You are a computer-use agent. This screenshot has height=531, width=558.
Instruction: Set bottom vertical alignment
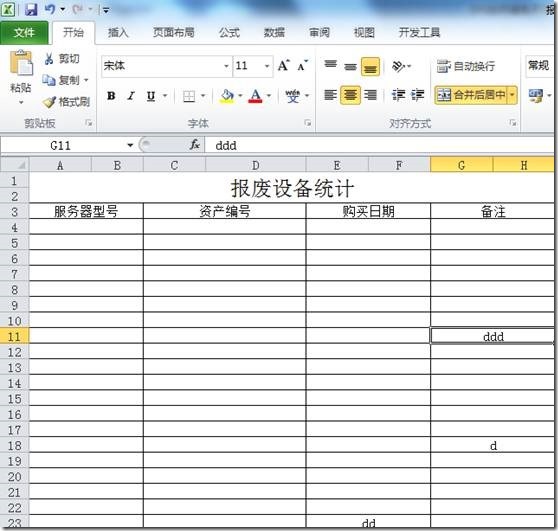tap(370, 67)
